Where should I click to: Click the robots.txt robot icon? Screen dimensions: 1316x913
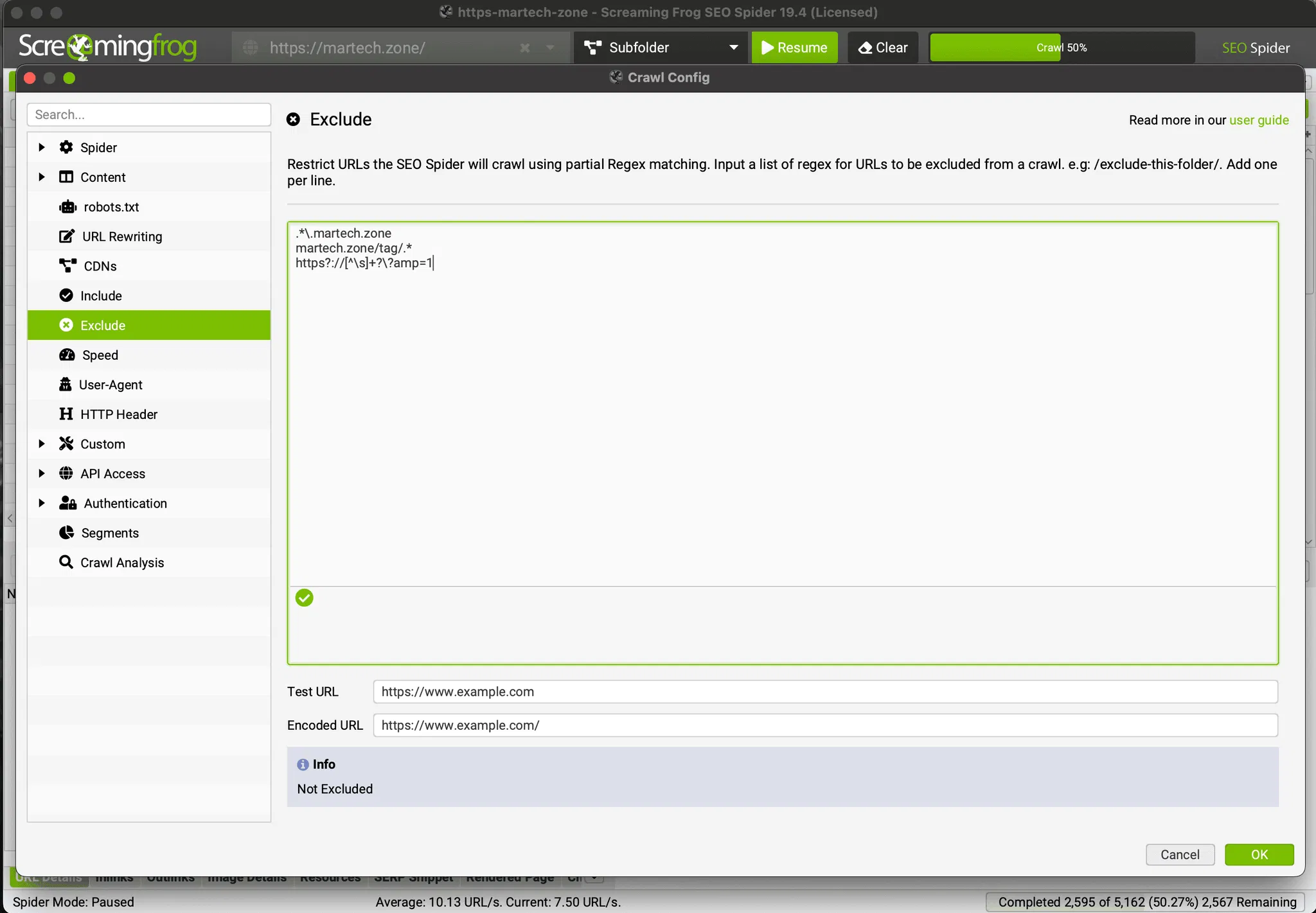tap(67, 207)
